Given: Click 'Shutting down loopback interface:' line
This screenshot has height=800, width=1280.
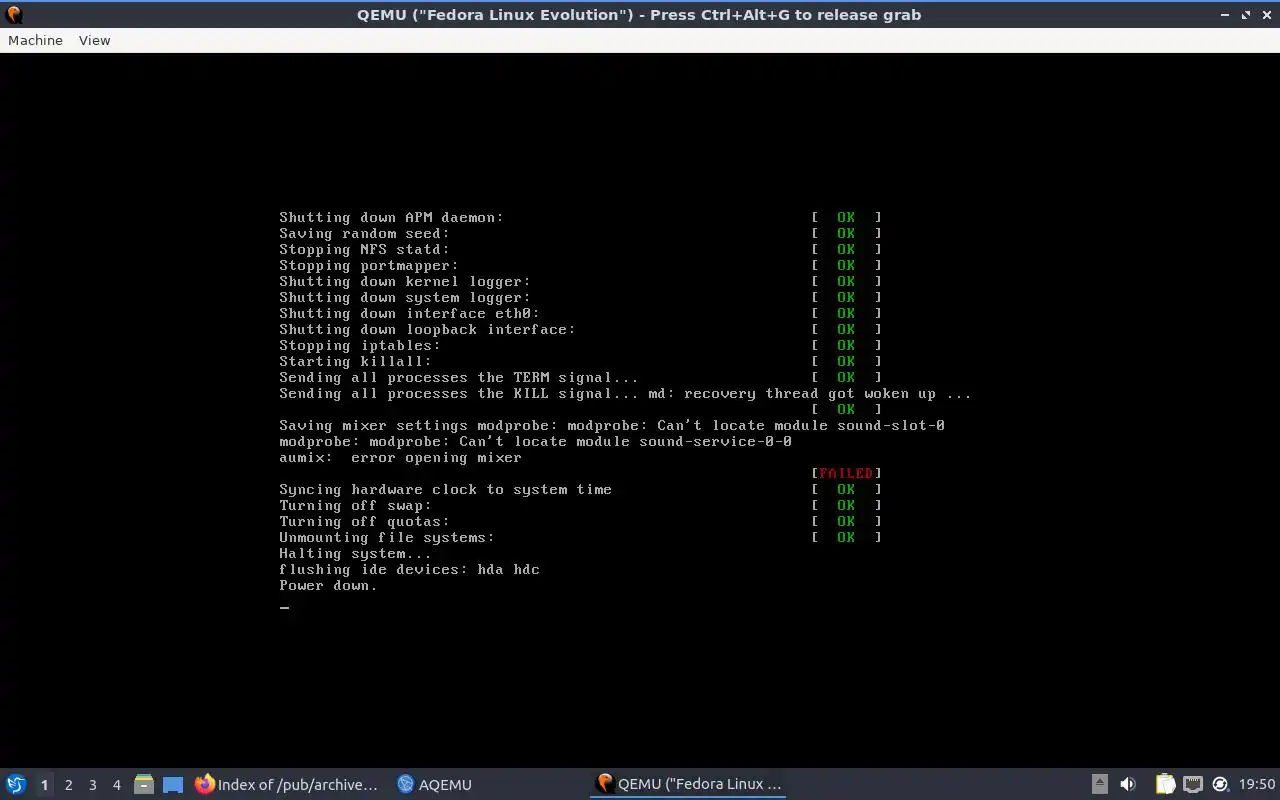Looking at the screenshot, I should click(x=427, y=329).
